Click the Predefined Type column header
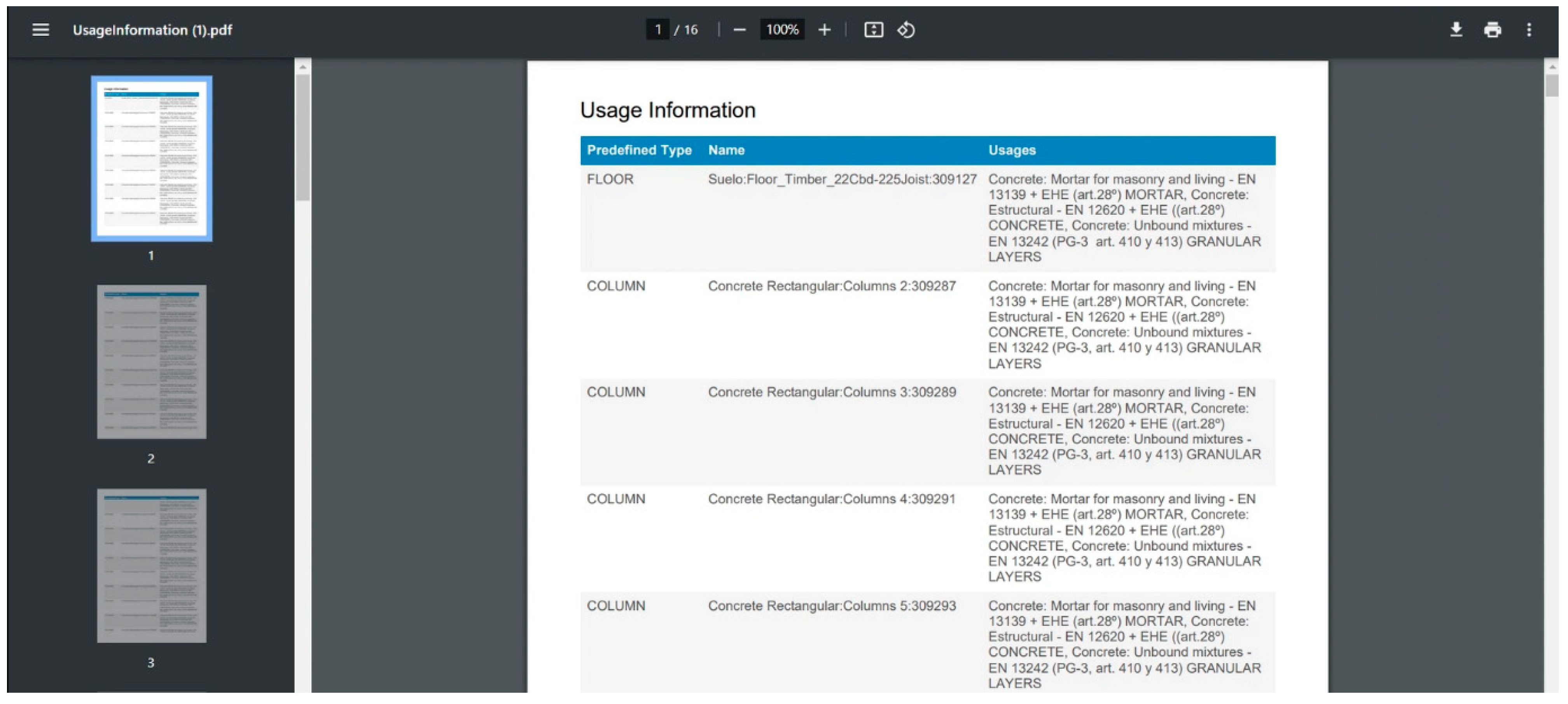The image size is (1568, 704). point(638,150)
